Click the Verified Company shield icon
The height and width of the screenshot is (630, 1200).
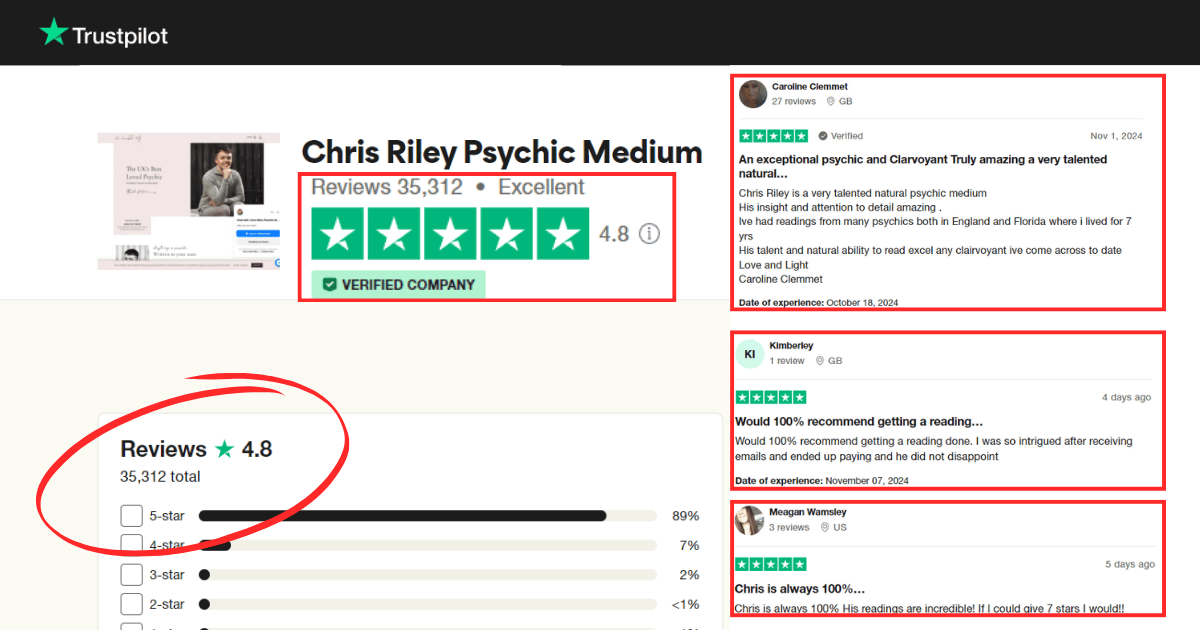point(328,285)
